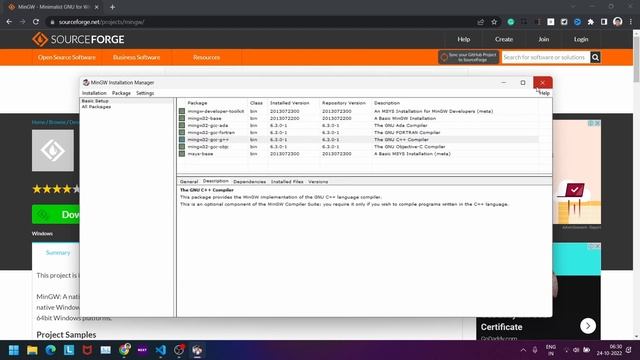Select 'A Basic MSYS Installation (meta)' cell

click(x=412, y=154)
